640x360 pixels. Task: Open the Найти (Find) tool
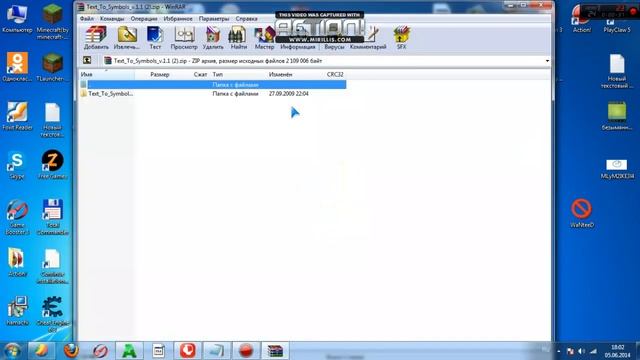tap(238, 38)
